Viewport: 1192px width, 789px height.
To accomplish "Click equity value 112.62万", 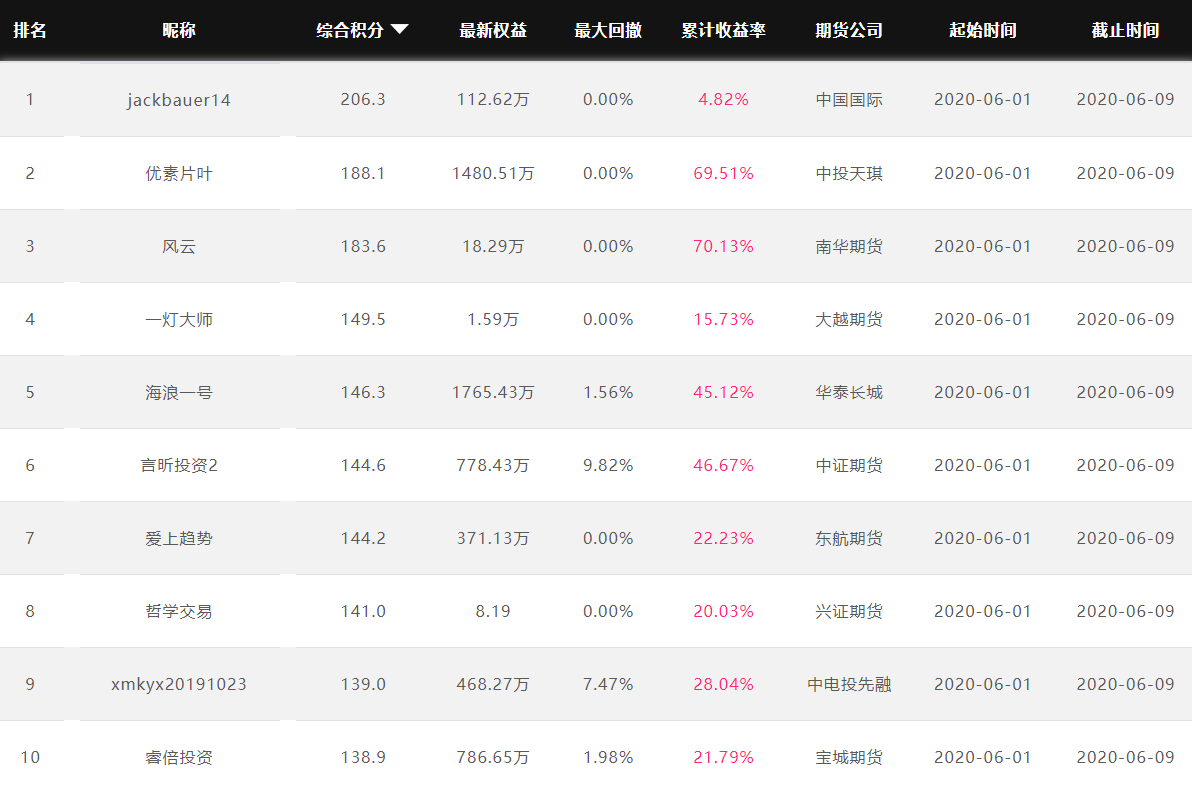I will coord(493,100).
